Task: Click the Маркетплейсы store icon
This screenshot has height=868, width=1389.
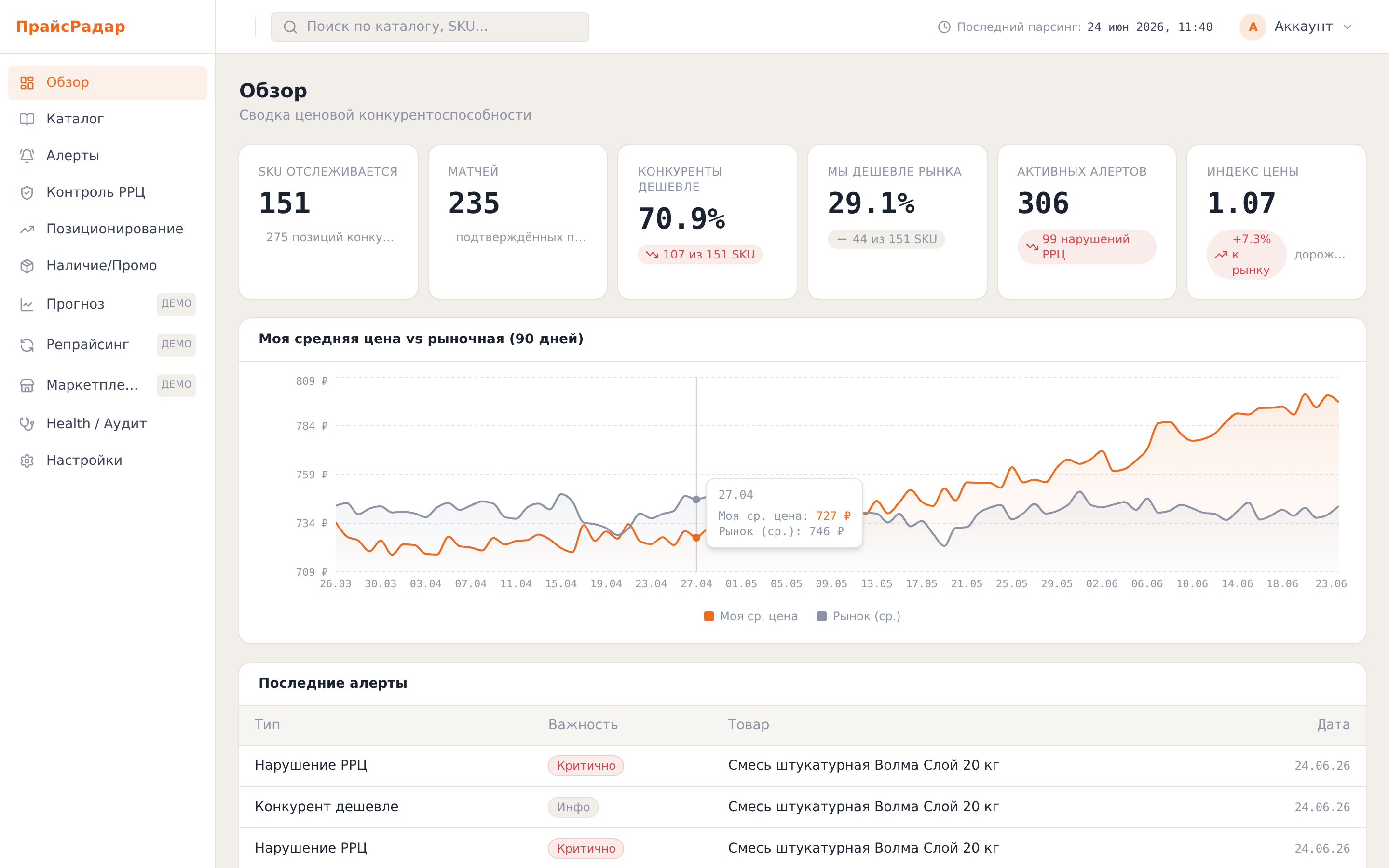Action: tap(27, 385)
